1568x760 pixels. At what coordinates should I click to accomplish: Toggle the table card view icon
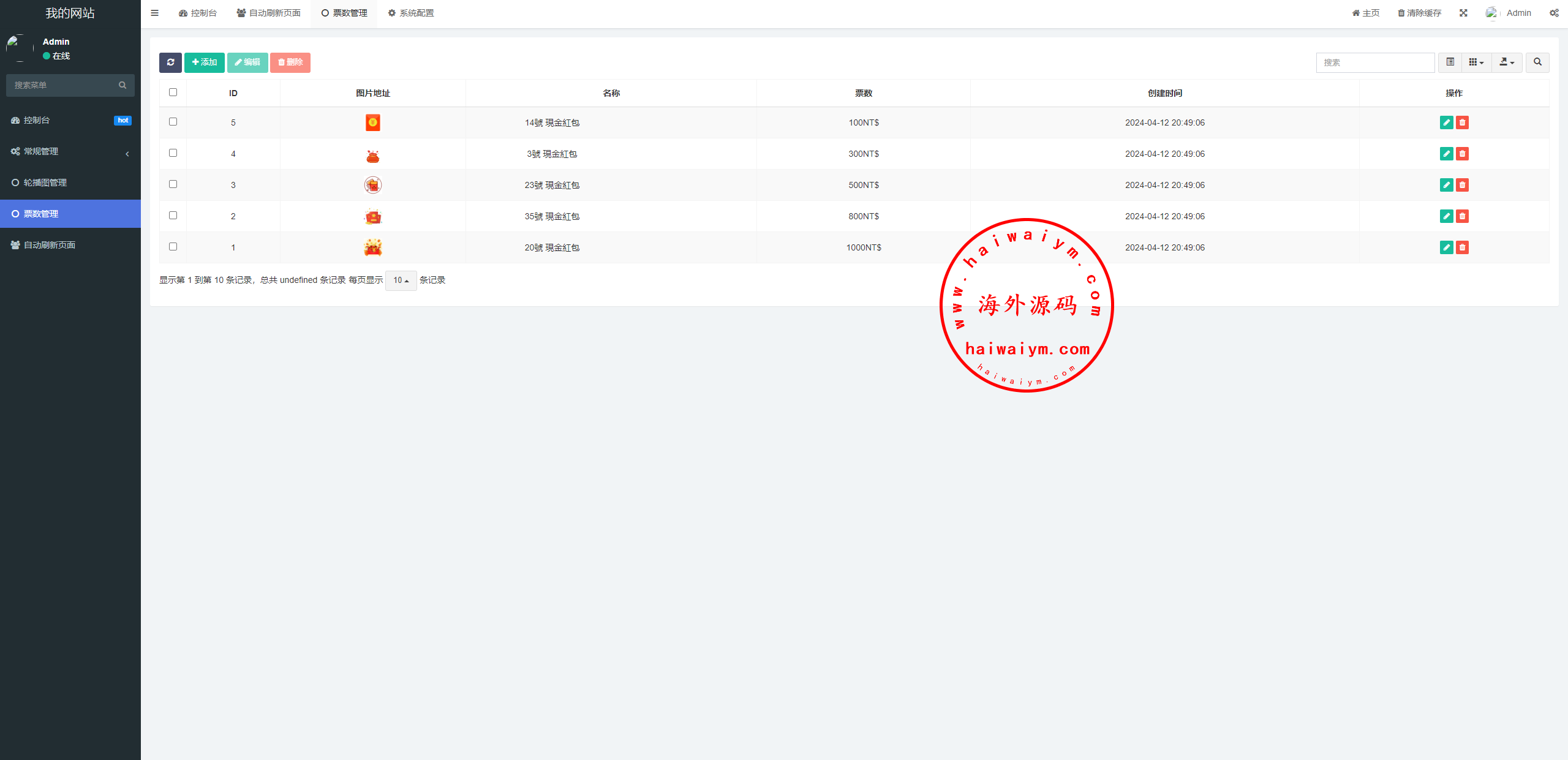(1450, 62)
